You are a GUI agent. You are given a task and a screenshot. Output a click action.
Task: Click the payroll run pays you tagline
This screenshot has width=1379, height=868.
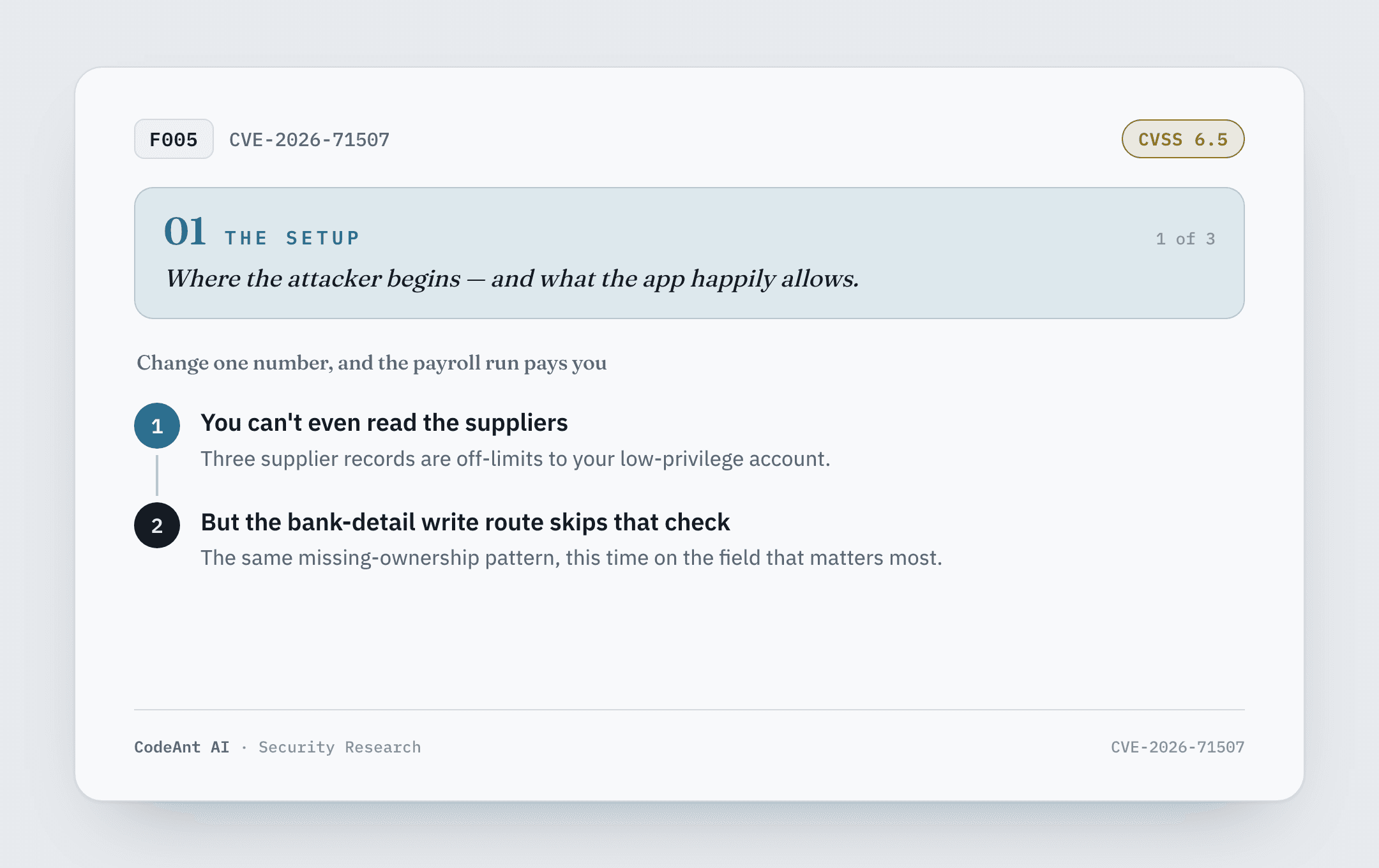[372, 363]
